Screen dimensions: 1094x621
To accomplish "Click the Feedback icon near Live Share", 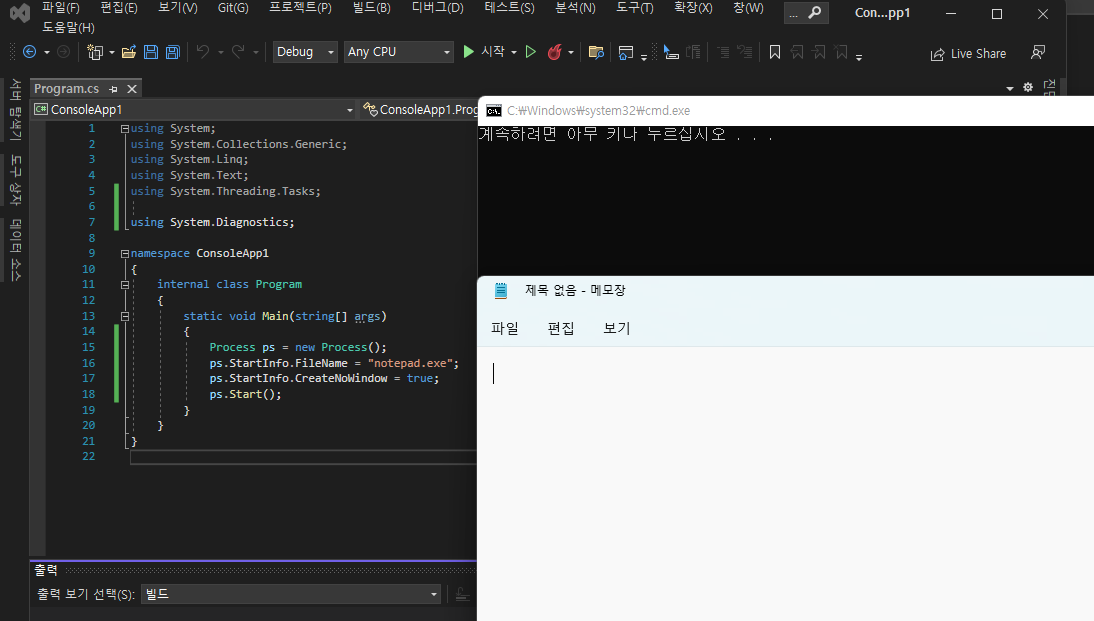I will pos(1038,53).
